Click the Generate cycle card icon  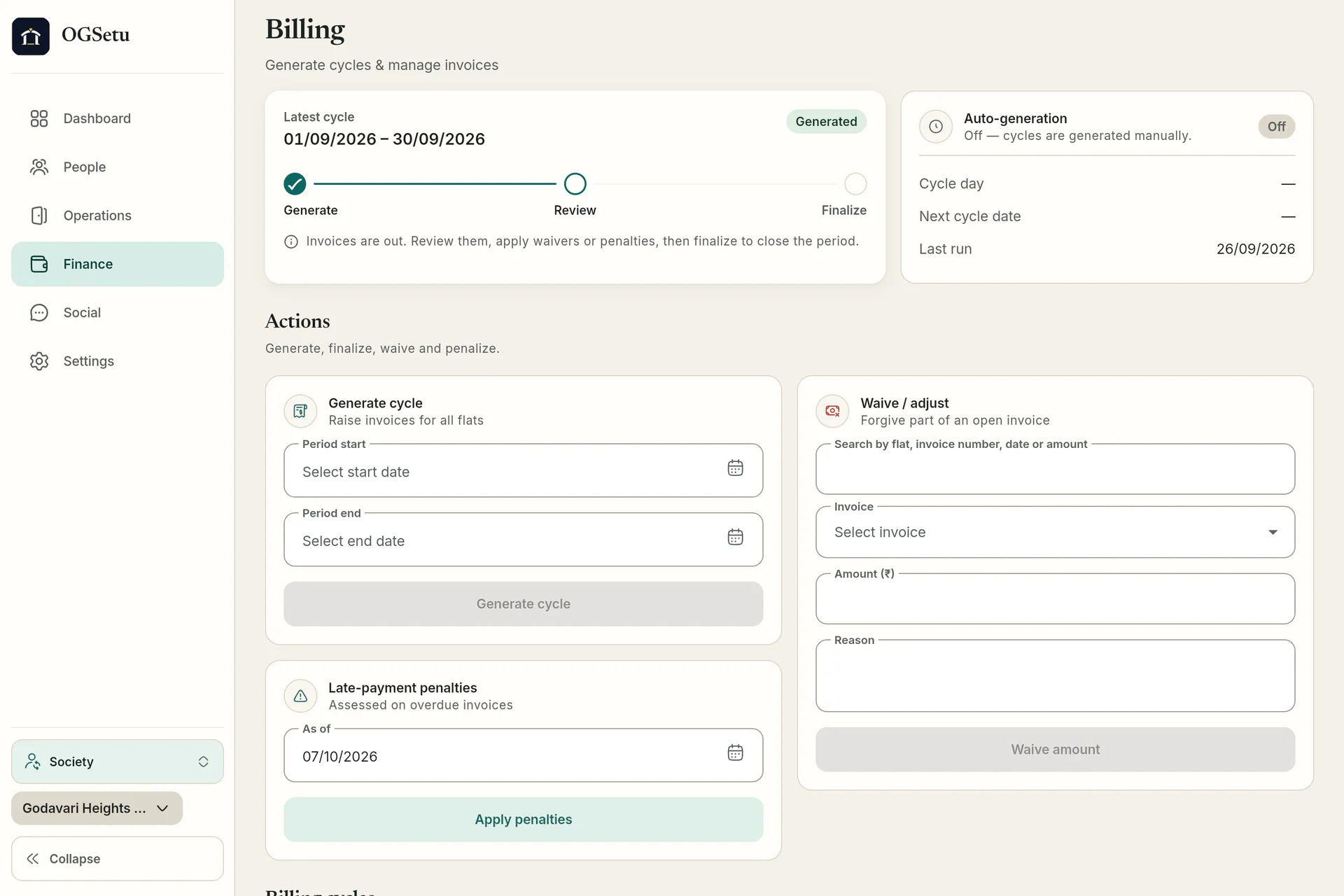300,411
